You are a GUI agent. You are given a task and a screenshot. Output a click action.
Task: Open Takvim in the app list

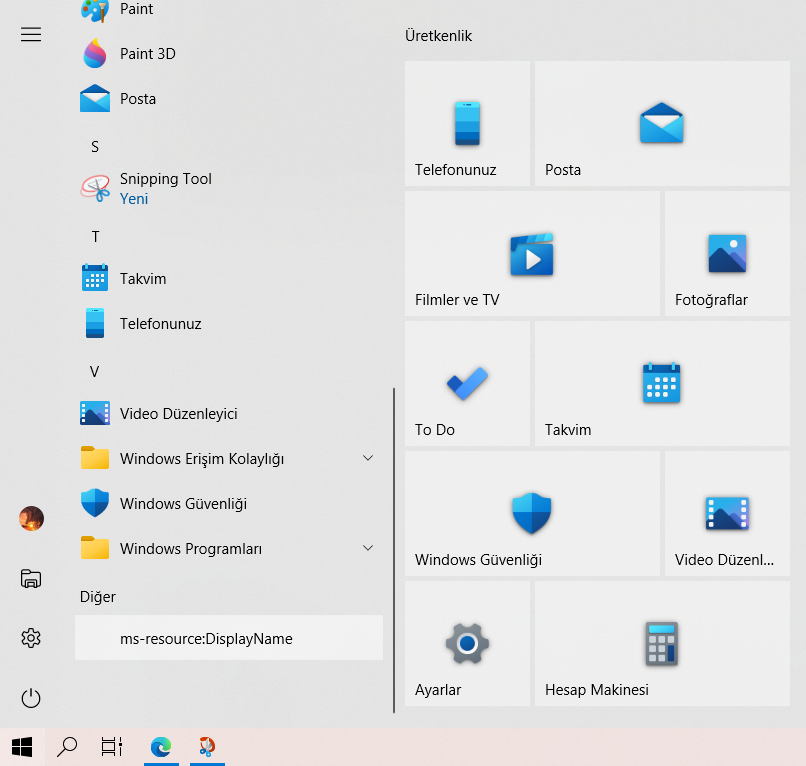pyautogui.click(x=229, y=278)
